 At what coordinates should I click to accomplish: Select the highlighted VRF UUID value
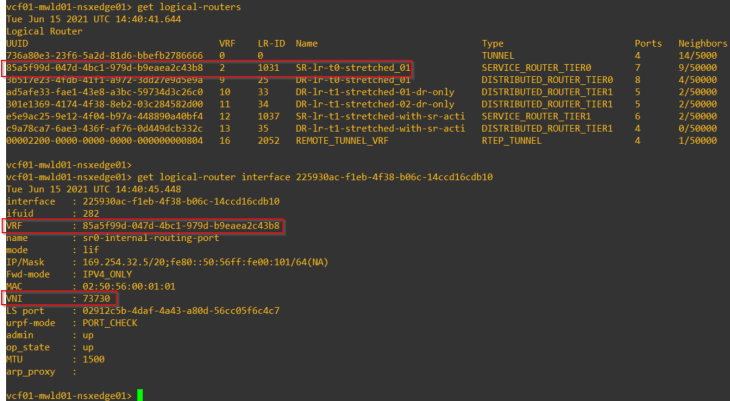tap(181, 226)
